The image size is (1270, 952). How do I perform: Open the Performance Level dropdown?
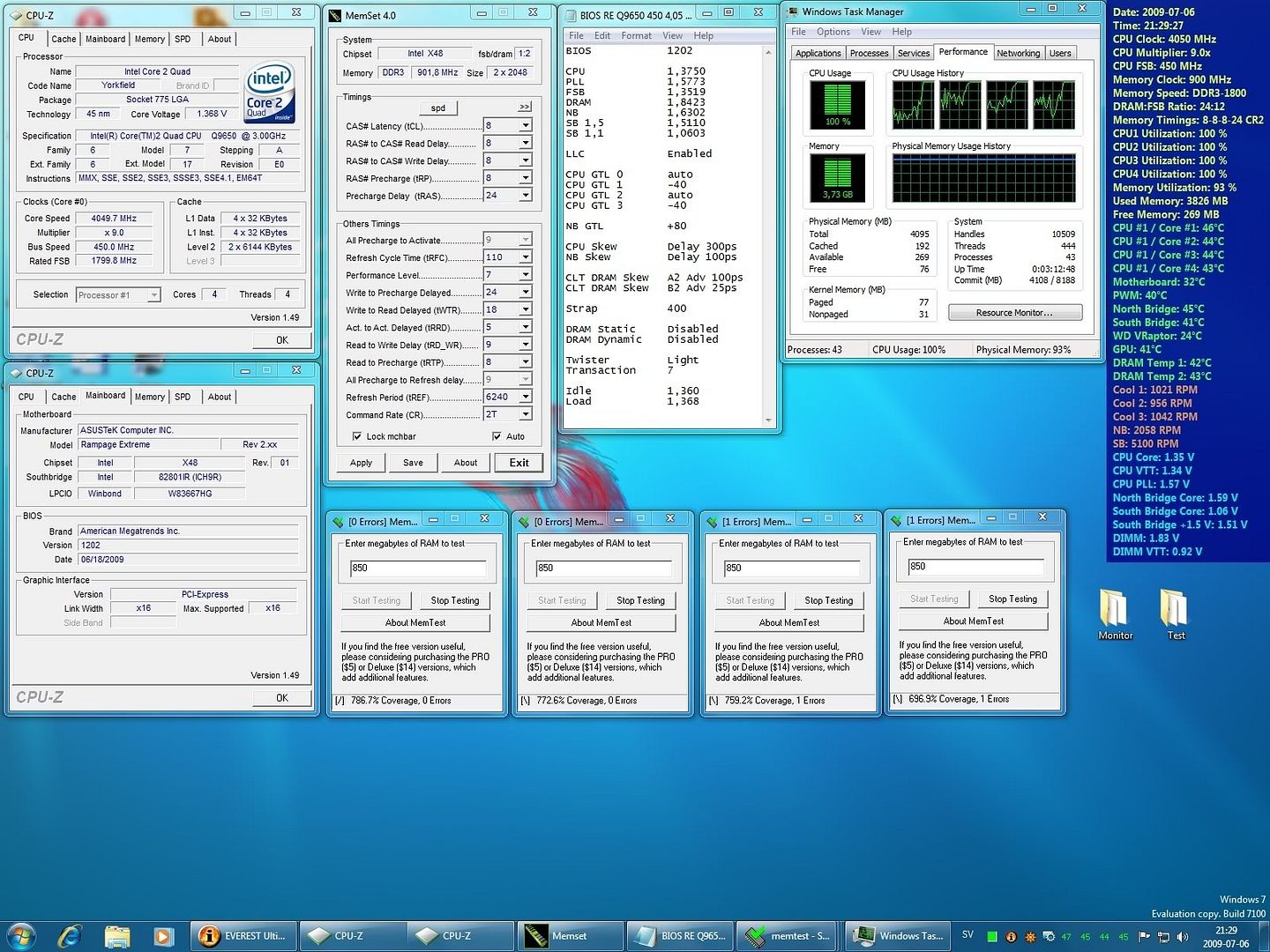pos(526,275)
